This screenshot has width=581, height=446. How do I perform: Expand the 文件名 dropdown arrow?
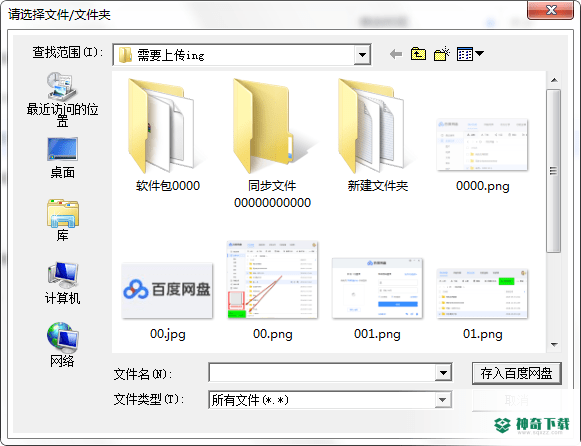(x=443, y=373)
